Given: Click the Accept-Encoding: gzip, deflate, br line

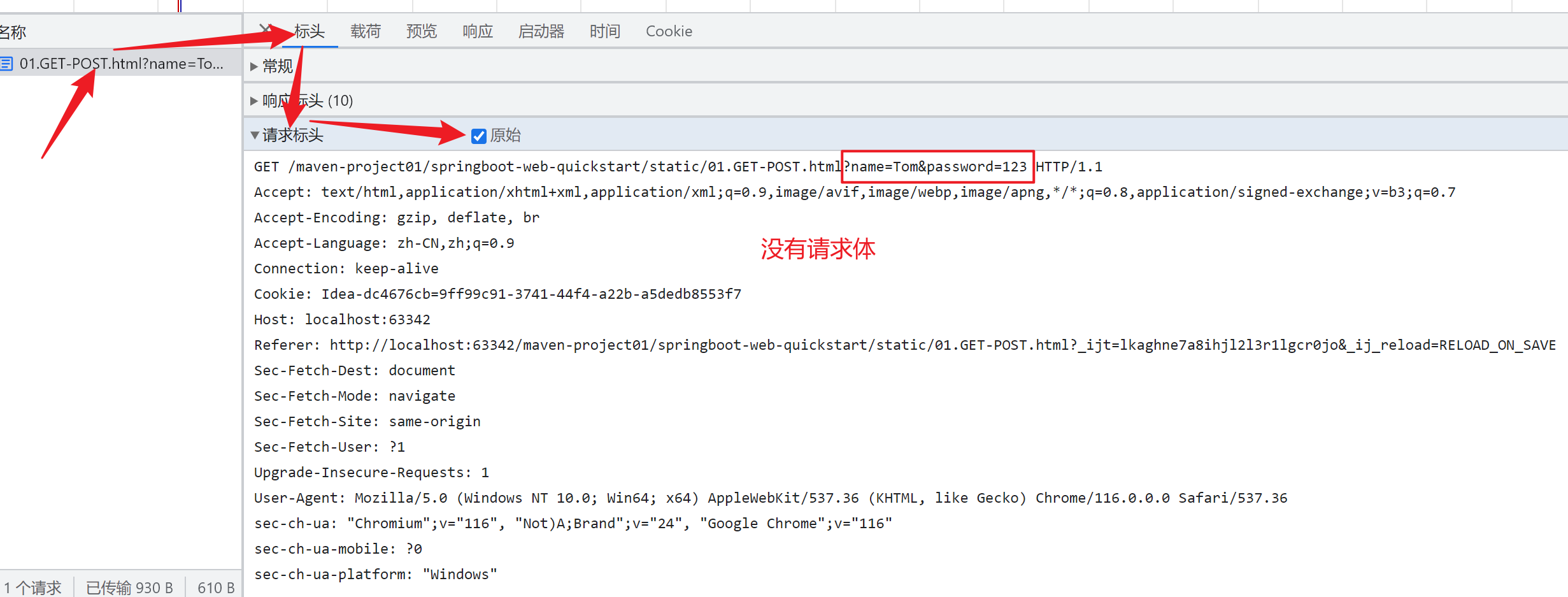Looking at the screenshot, I should click(x=397, y=217).
